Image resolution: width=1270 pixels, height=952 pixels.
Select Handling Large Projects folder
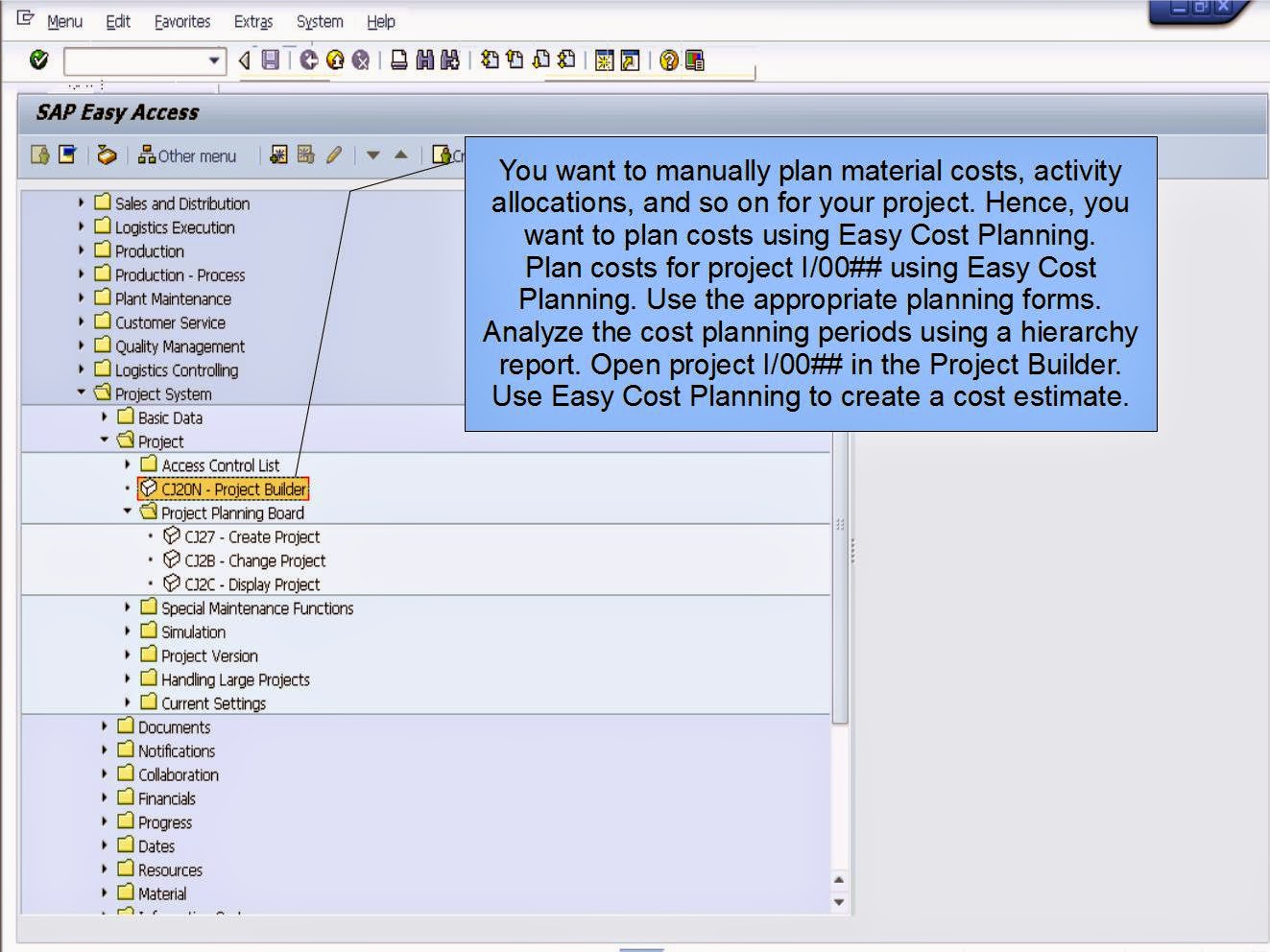[226, 679]
